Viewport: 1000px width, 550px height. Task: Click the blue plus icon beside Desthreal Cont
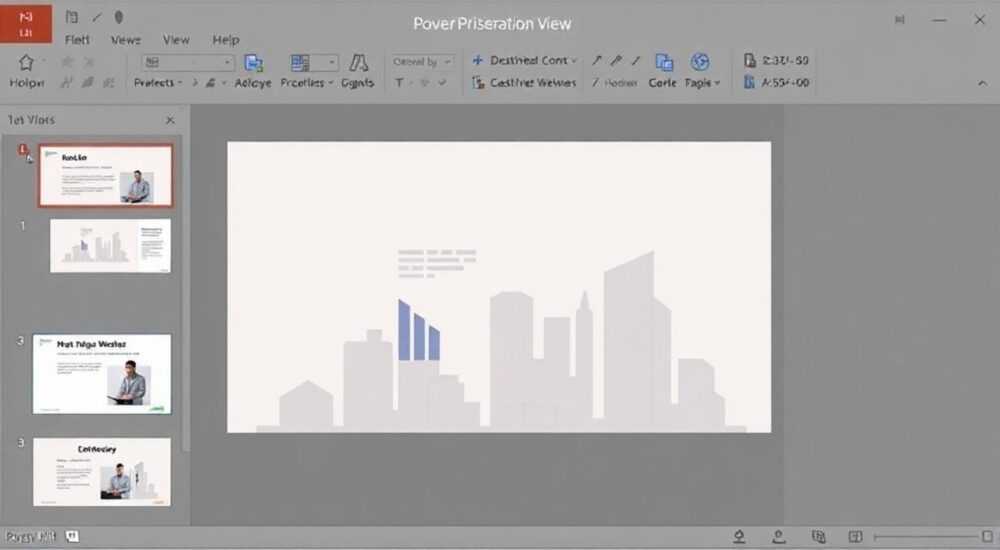[478, 60]
